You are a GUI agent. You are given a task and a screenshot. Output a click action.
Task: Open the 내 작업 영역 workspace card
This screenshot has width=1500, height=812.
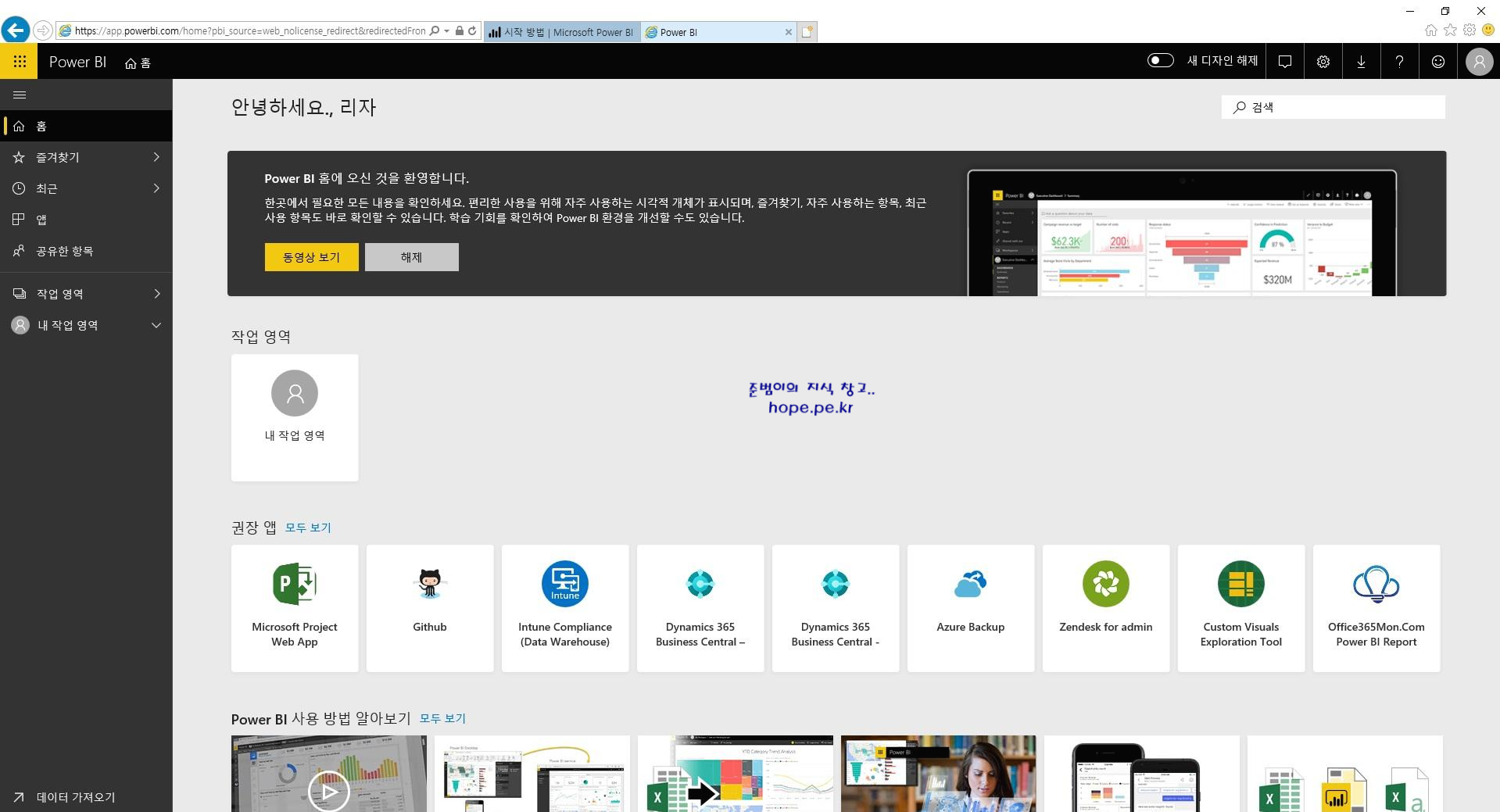(x=295, y=417)
